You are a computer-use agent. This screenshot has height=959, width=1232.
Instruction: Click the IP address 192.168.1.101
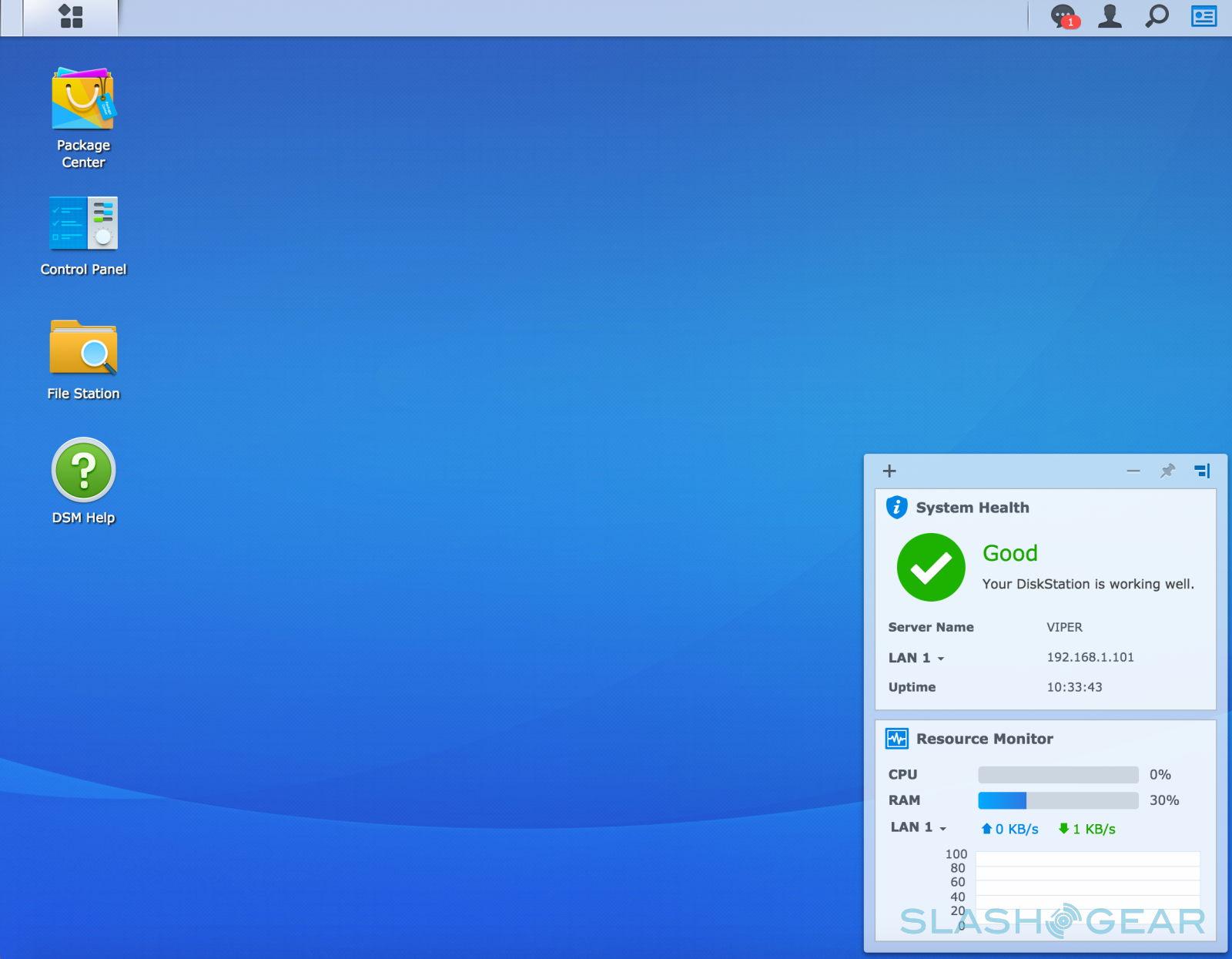pyautogui.click(x=1090, y=657)
